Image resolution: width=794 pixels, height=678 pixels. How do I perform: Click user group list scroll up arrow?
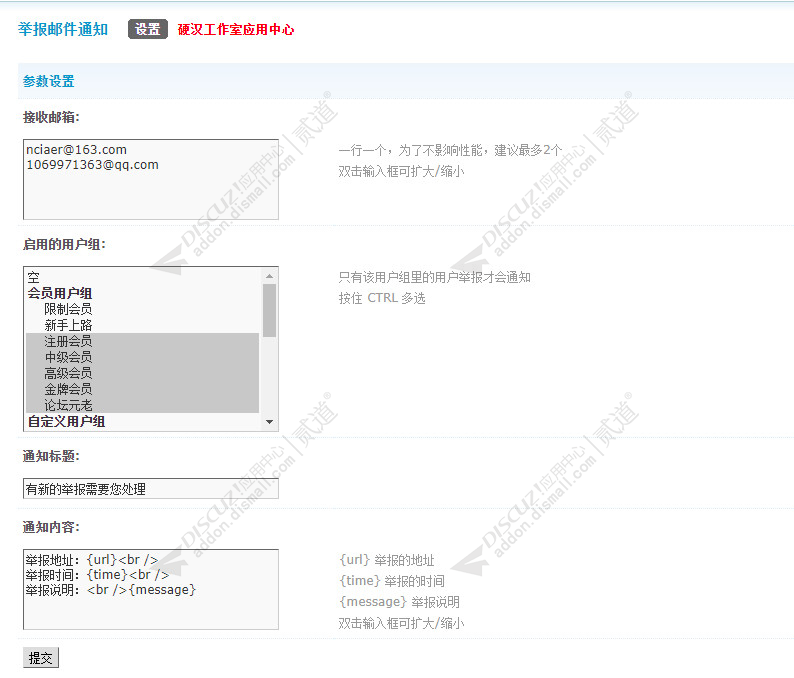click(x=269, y=276)
